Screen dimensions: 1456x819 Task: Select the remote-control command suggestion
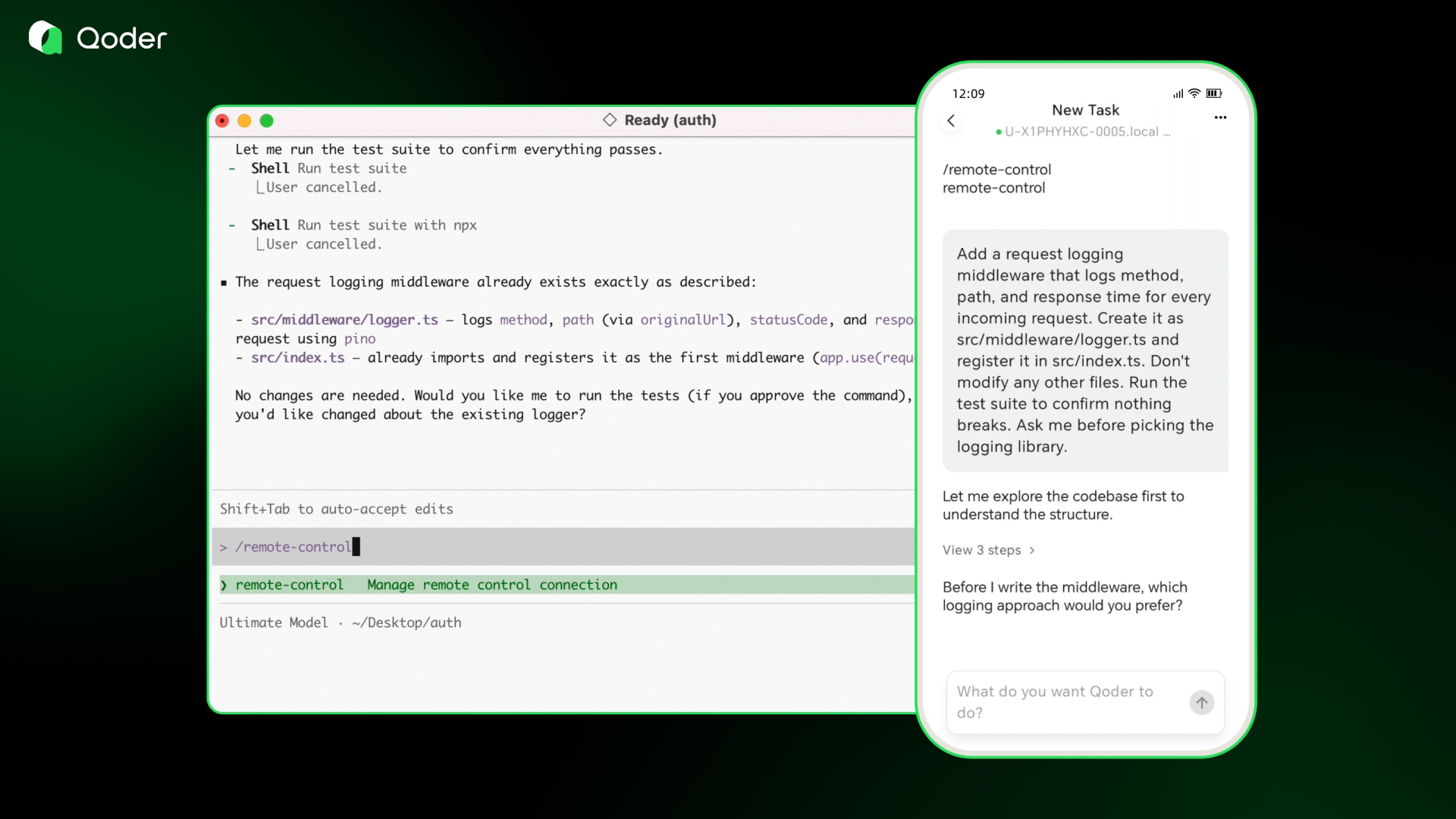click(566, 585)
